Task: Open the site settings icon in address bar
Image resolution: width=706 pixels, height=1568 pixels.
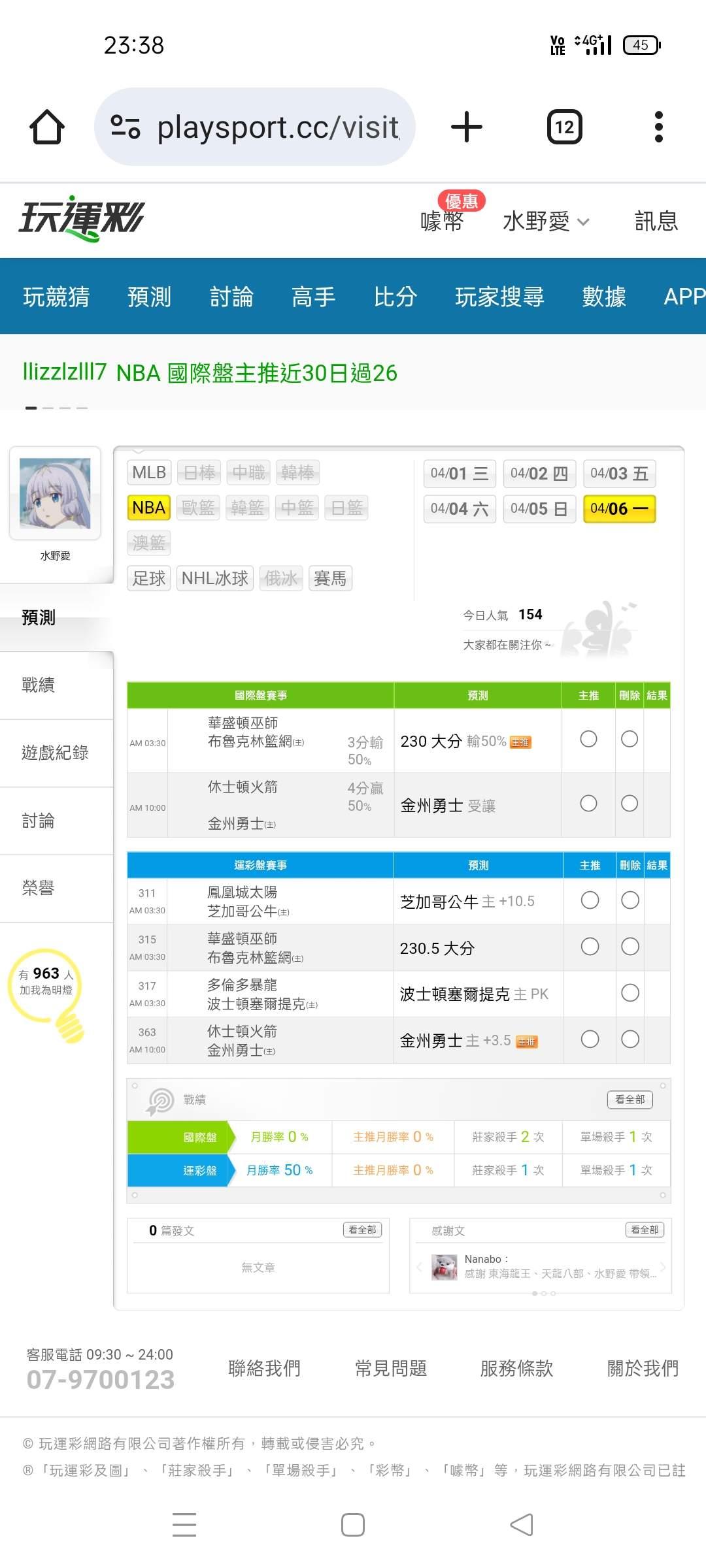Action: pyautogui.click(x=125, y=127)
